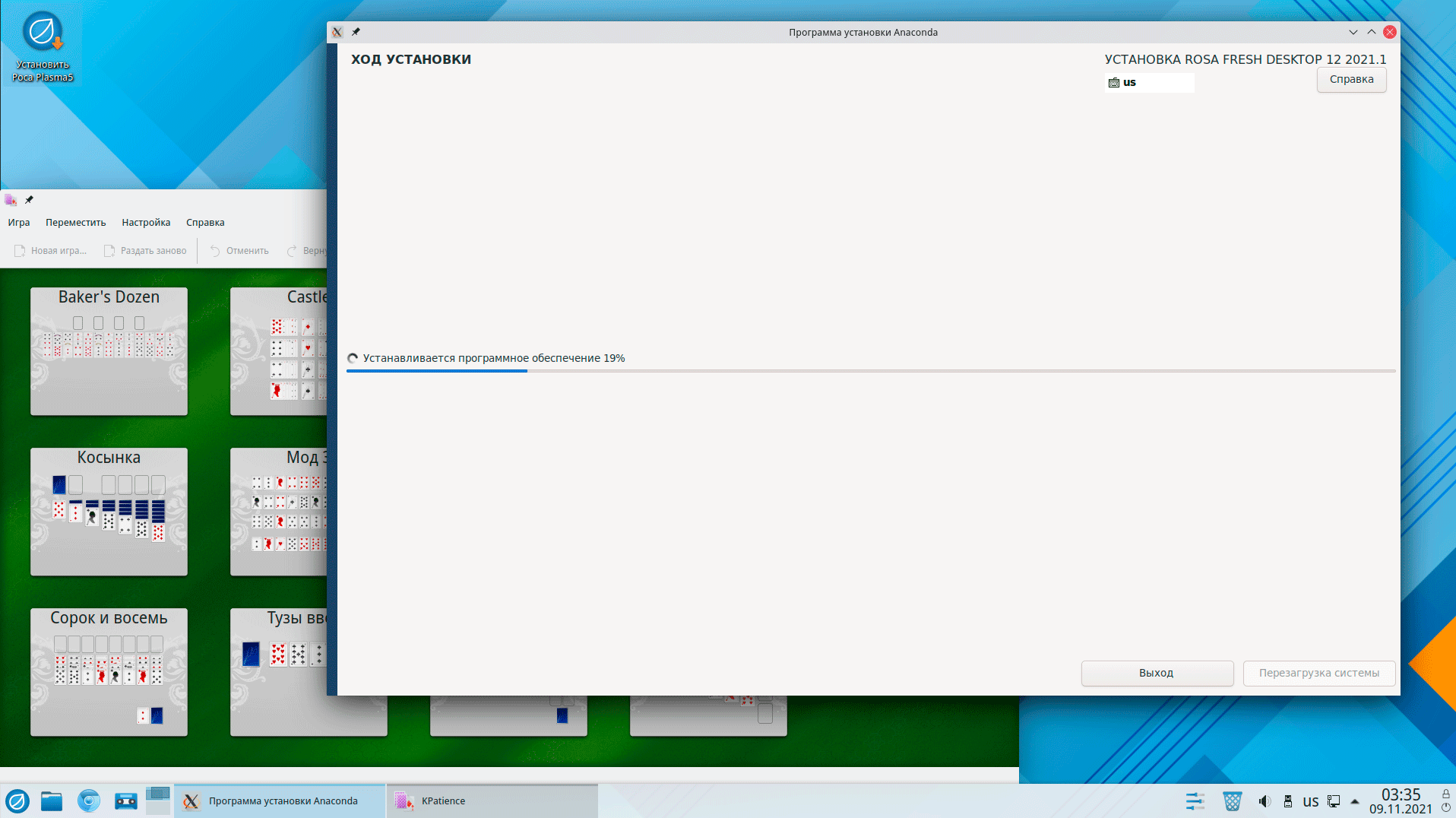The height and width of the screenshot is (818, 1456).
Task: Maximize the Anaconda installer window
Action: click(x=1372, y=32)
